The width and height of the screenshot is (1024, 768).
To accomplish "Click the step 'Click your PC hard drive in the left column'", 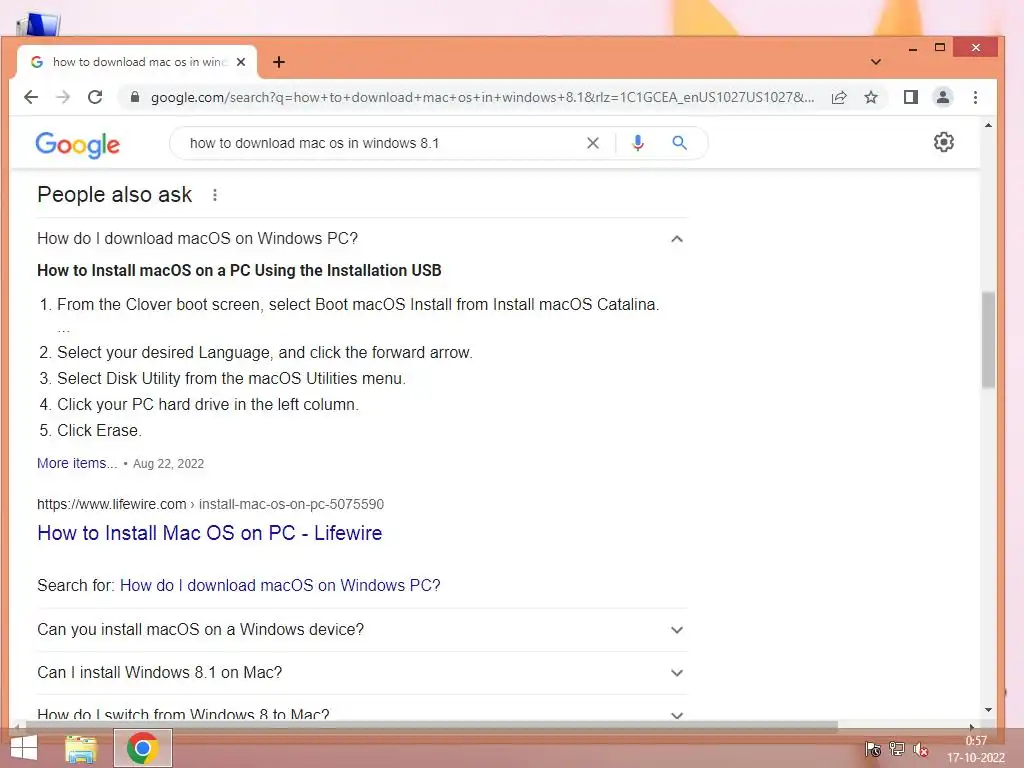I will click(208, 404).
